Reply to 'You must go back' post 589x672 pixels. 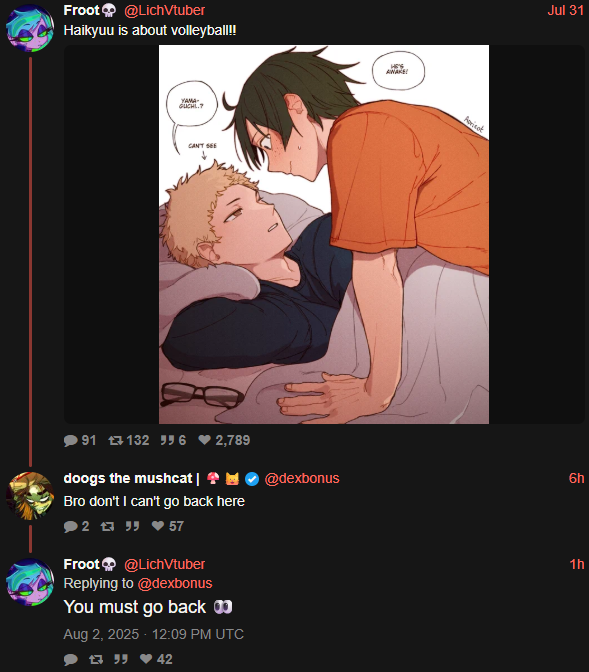click(x=71, y=659)
